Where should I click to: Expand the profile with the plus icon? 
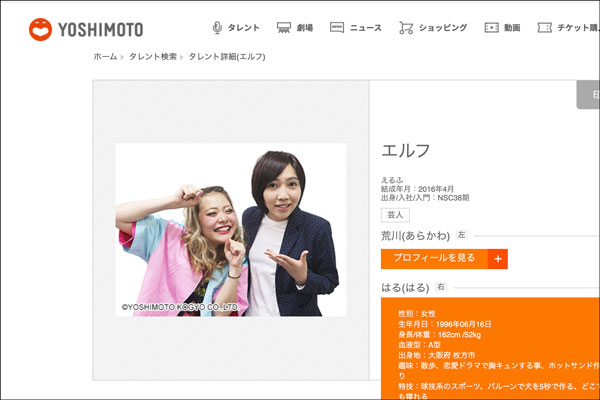click(497, 259)
